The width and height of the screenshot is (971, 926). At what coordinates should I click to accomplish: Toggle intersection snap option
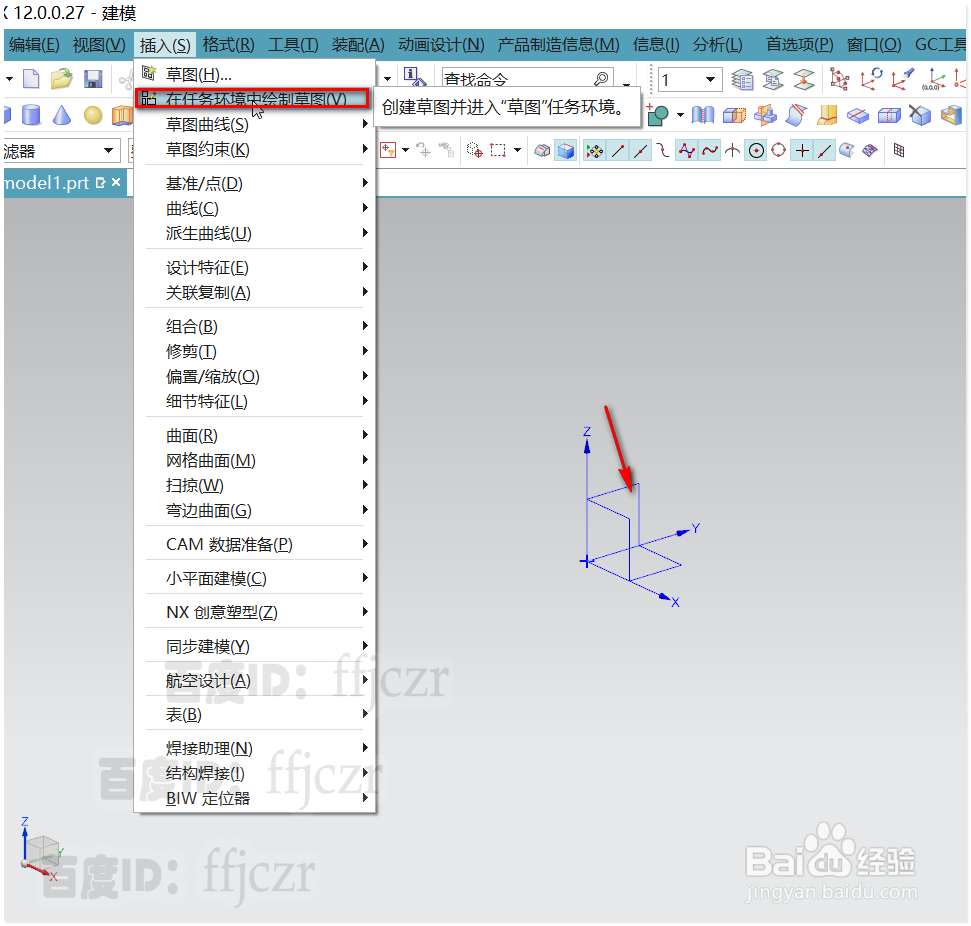[x=733, y=151]
